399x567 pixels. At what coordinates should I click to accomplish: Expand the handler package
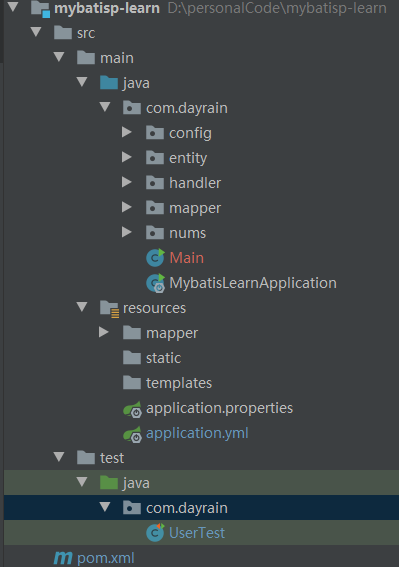[127, 182]
